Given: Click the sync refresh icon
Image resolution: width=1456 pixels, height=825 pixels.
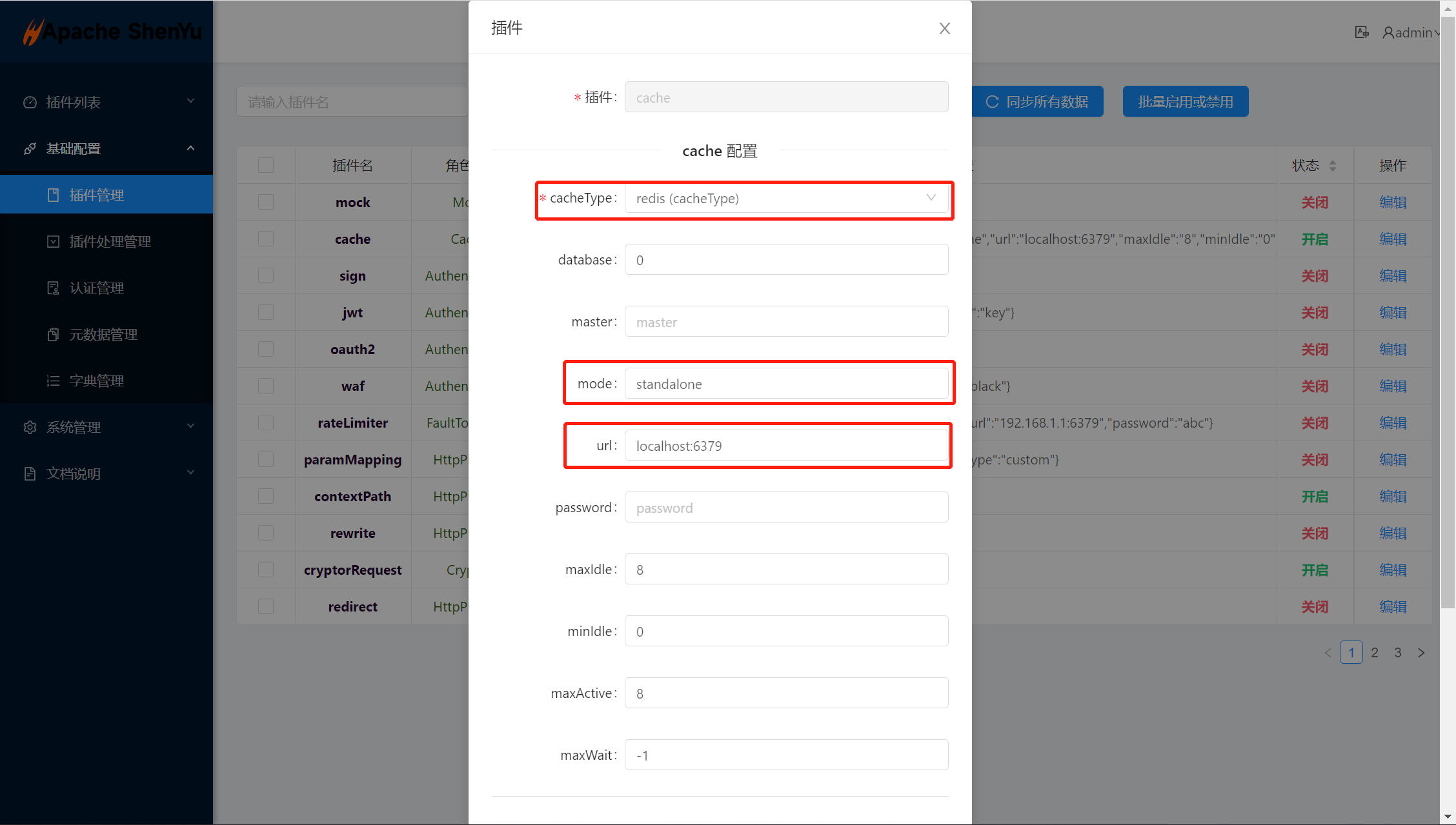Looking at the screenshot, I should (x=992, y=102).
